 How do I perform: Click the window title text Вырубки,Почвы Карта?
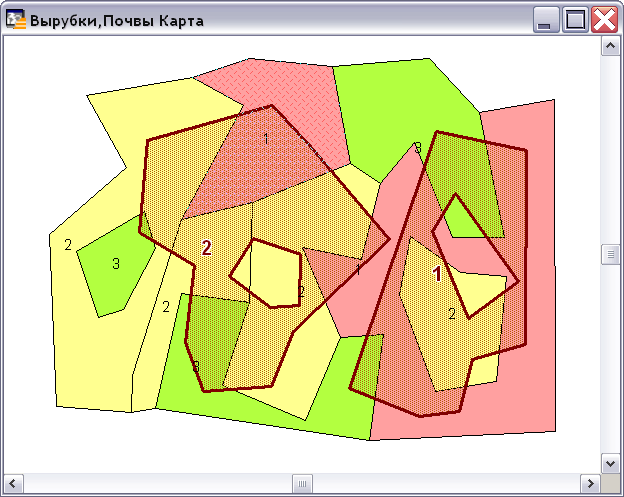tap(117, 21)
